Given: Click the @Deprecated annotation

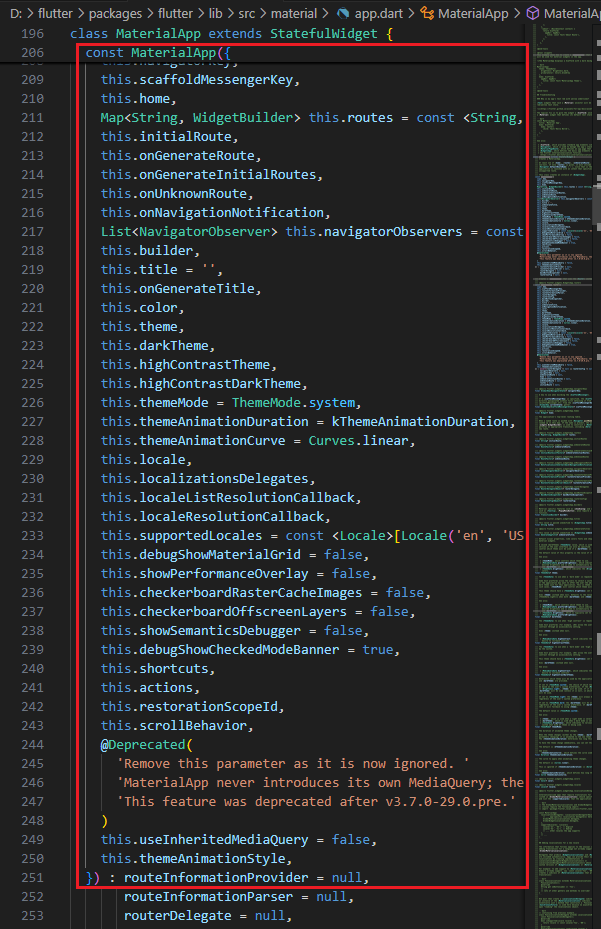Looking at the screenshot, I should pos(146,745).
